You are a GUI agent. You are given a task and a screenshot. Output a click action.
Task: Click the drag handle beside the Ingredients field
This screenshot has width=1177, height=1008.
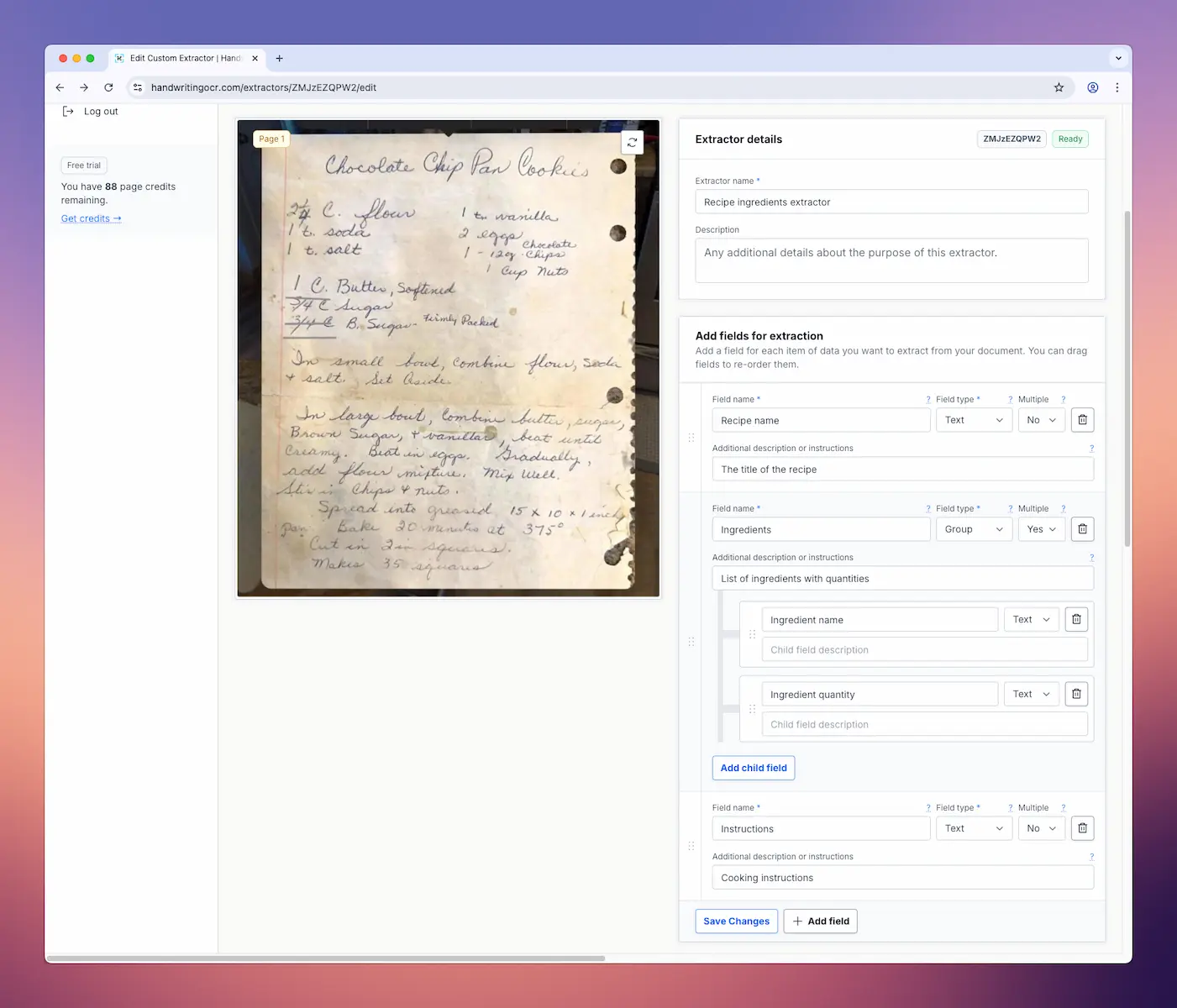point(691,641)
